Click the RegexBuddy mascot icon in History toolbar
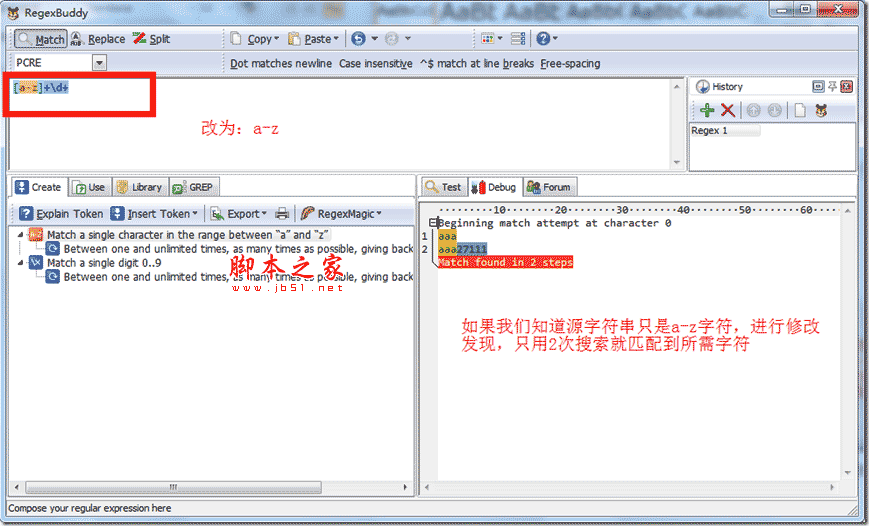This screenshot has height=526, width=869. click(821, 110)
